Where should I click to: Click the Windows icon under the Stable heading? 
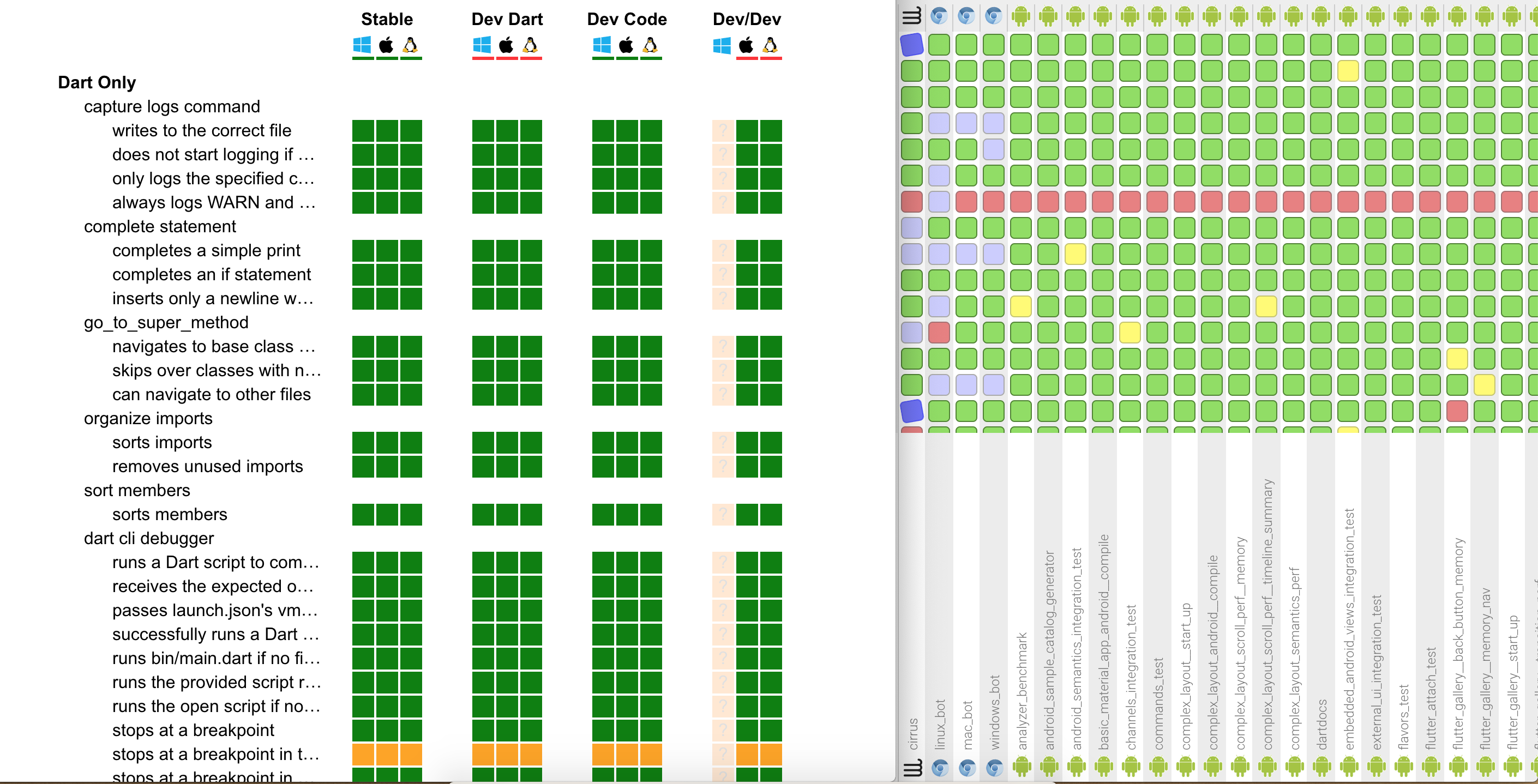(362, 45)
